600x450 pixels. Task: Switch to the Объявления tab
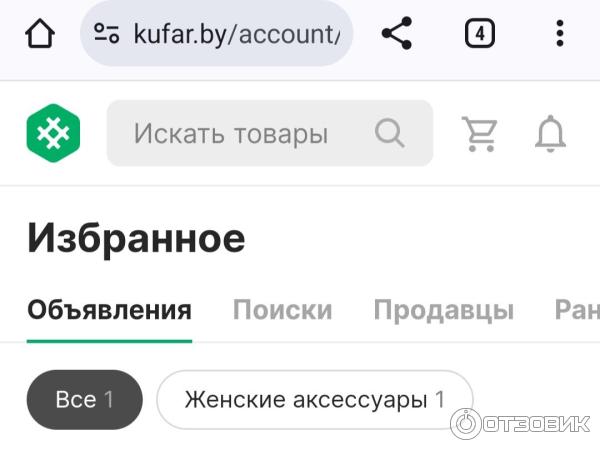(109, 310)
